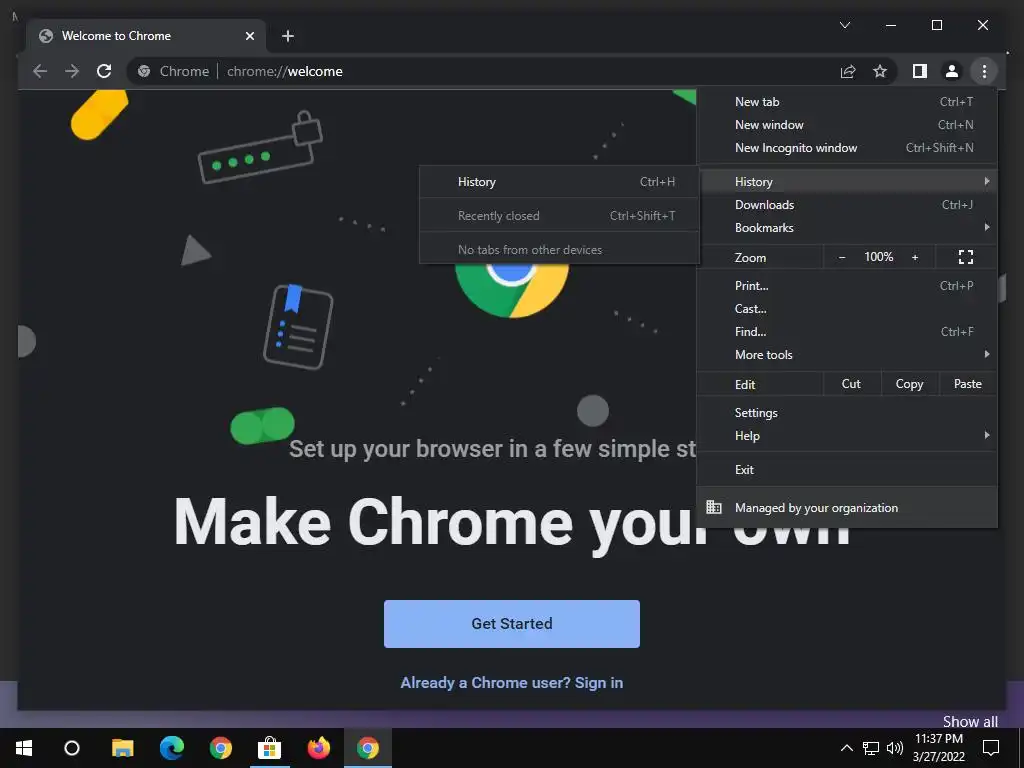1024x768 pixels.
Task: Click the share this page icon
Action: tap(848, 71)
